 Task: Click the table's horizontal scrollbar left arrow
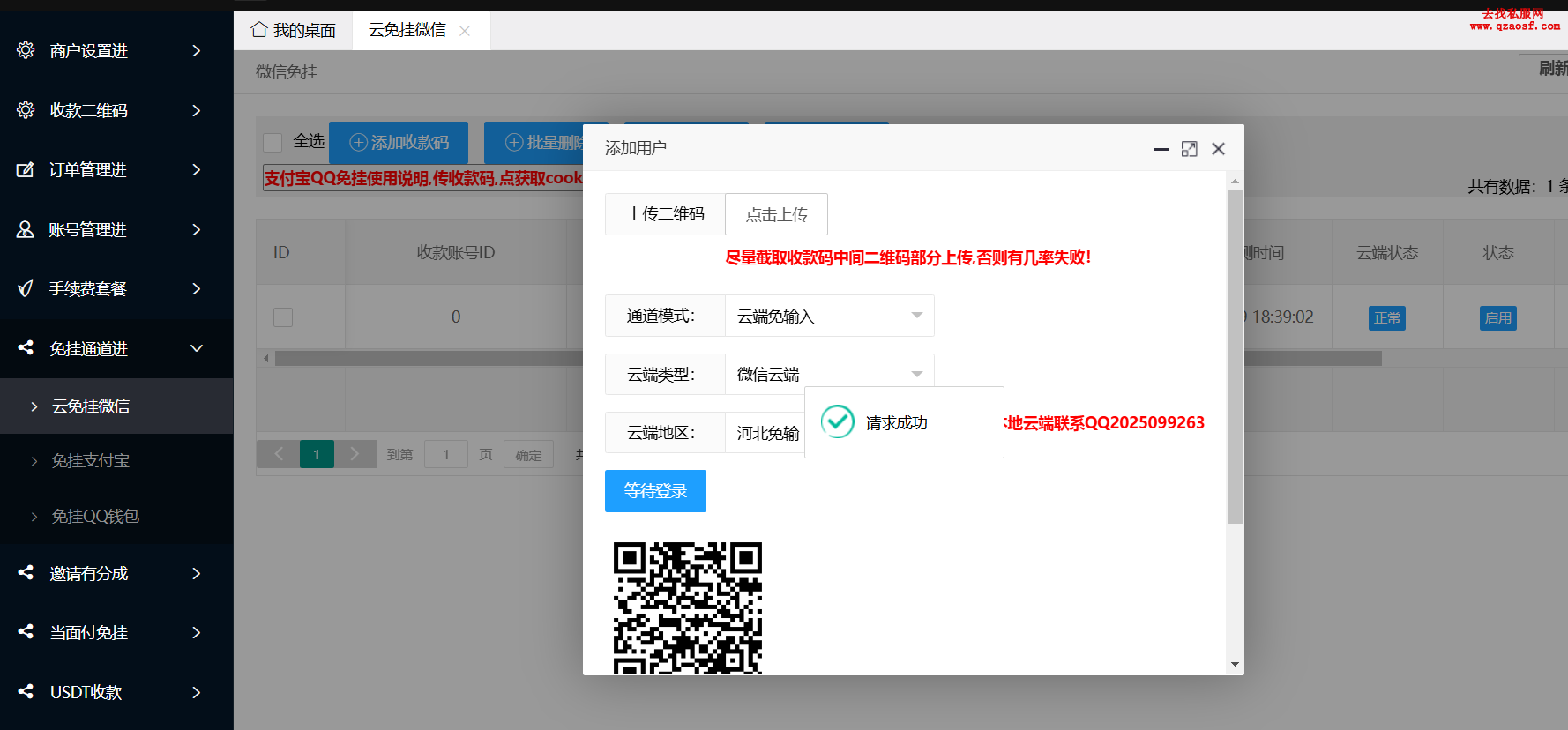tap(266, 358)
